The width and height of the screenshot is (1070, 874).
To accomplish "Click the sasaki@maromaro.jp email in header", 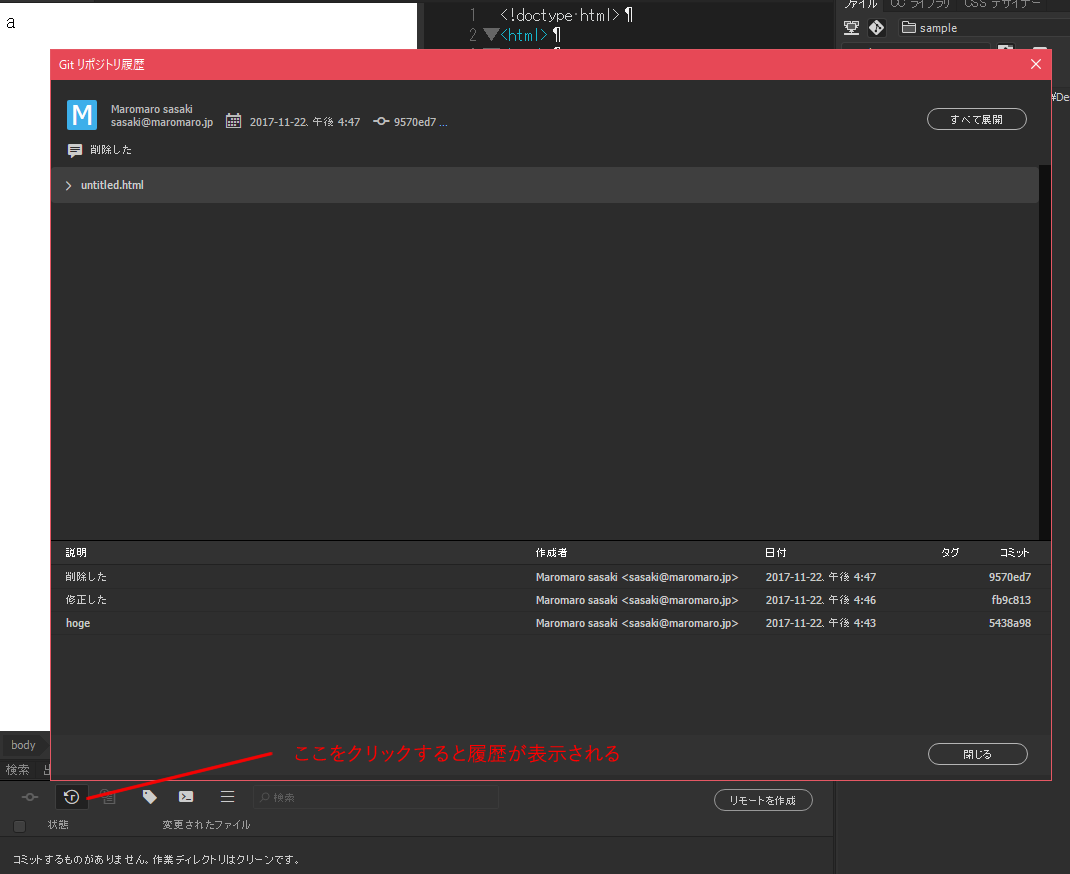I will [162, 122].
